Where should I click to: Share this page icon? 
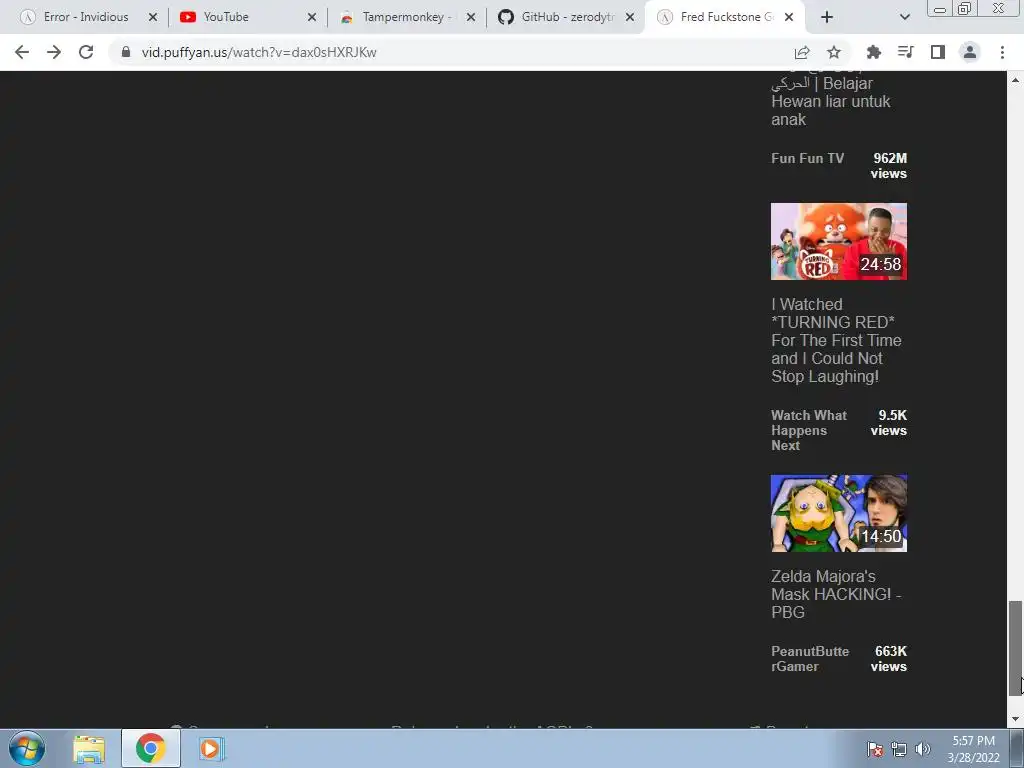802,52
